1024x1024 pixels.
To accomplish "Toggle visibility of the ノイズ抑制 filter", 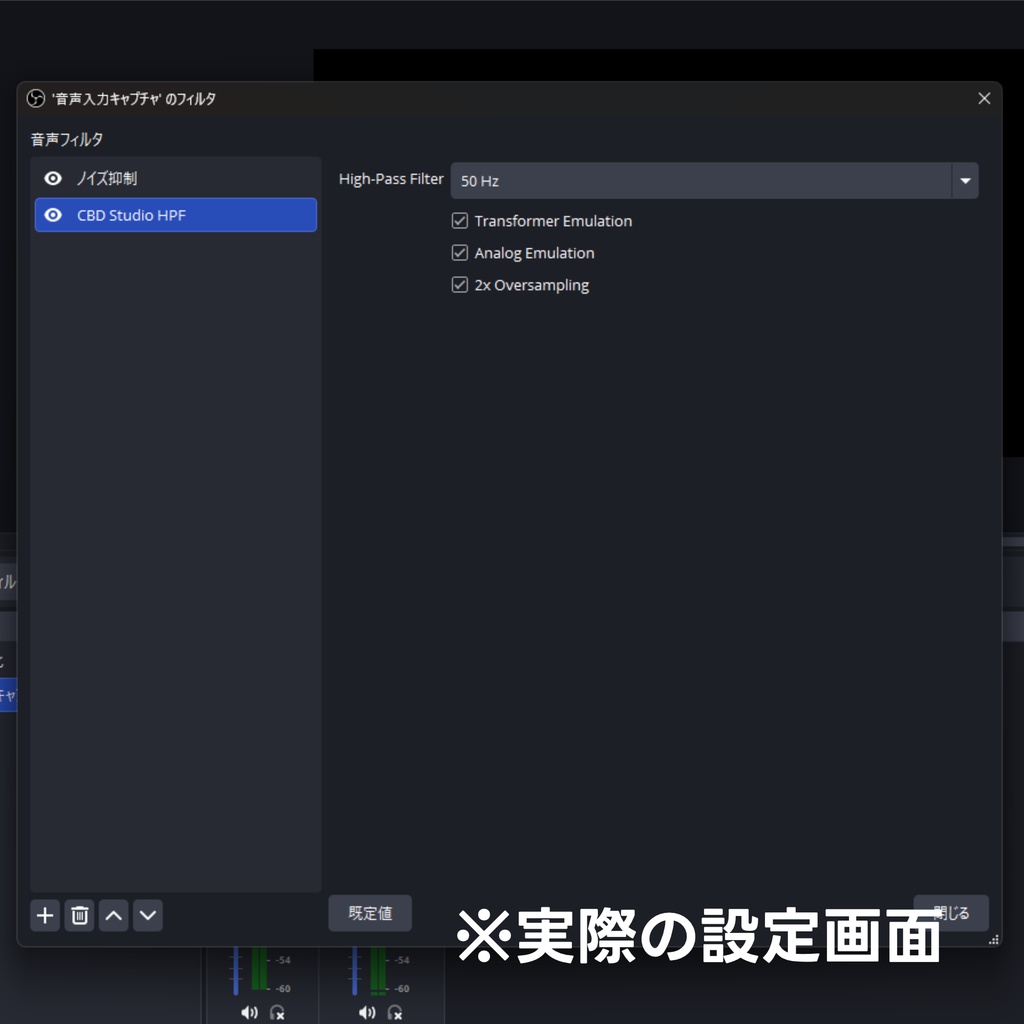I will tap(53, 178).
